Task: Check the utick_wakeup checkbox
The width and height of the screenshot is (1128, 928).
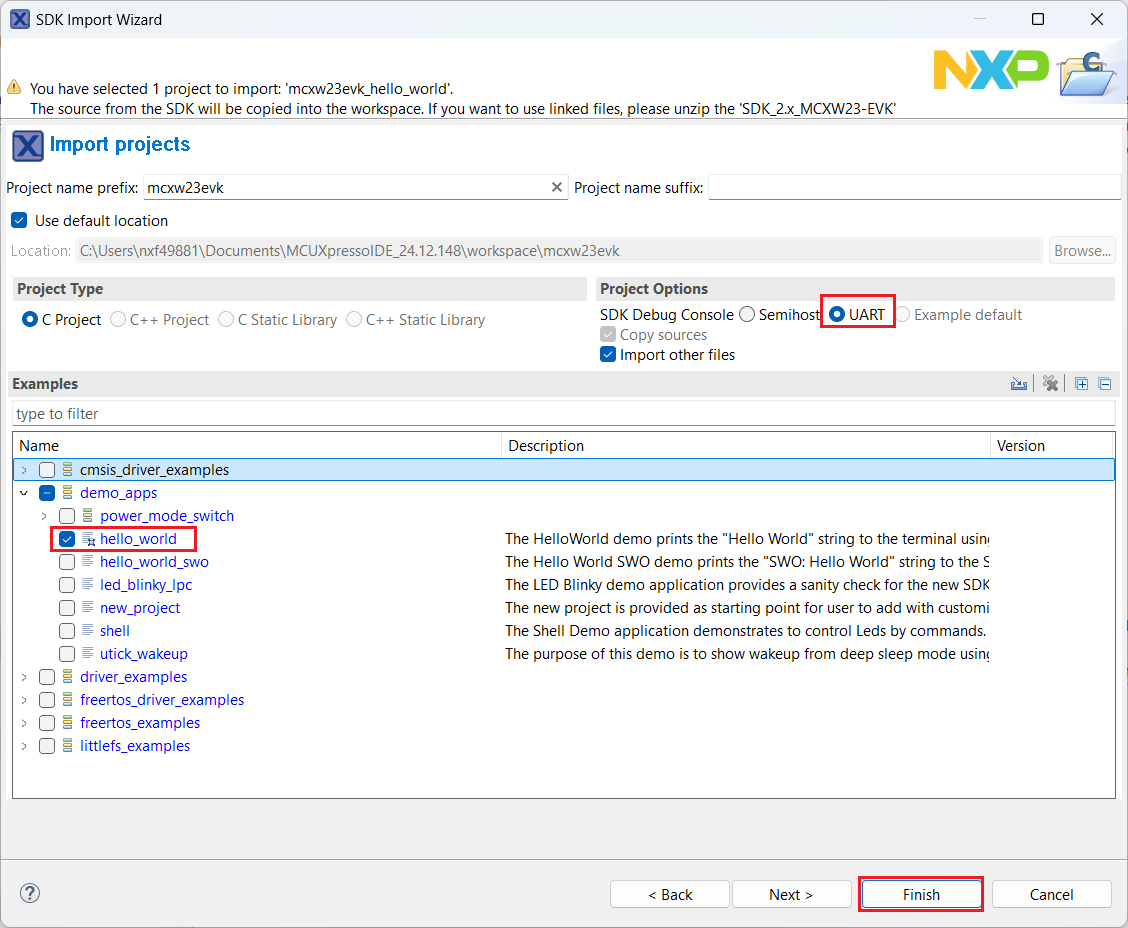Action: pyautogui.click(x=67, y=654)
